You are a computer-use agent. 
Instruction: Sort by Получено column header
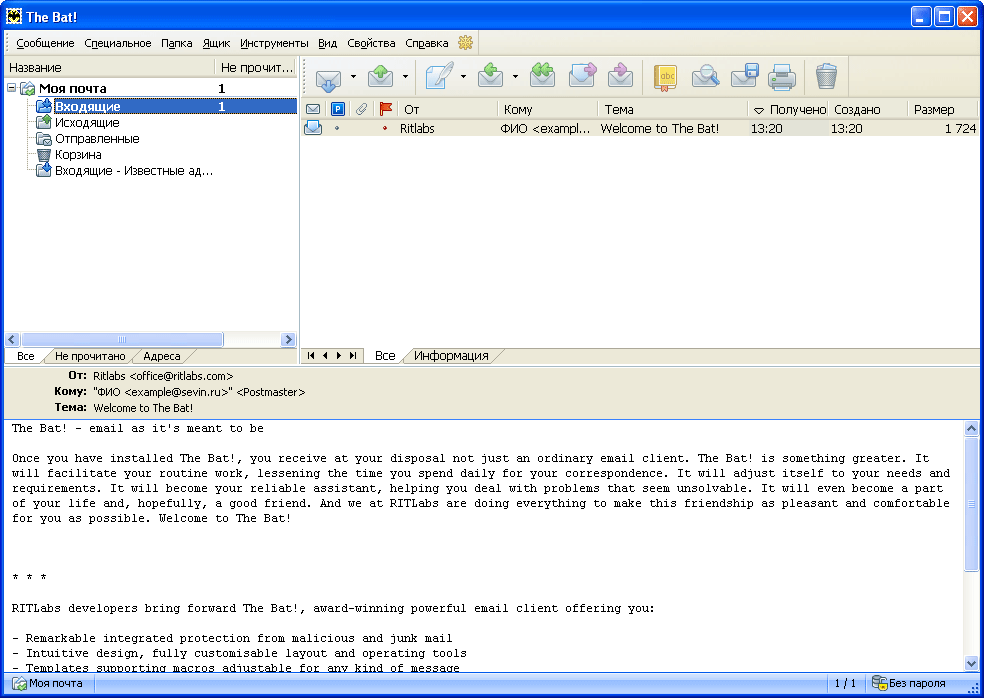coord(788,109)
